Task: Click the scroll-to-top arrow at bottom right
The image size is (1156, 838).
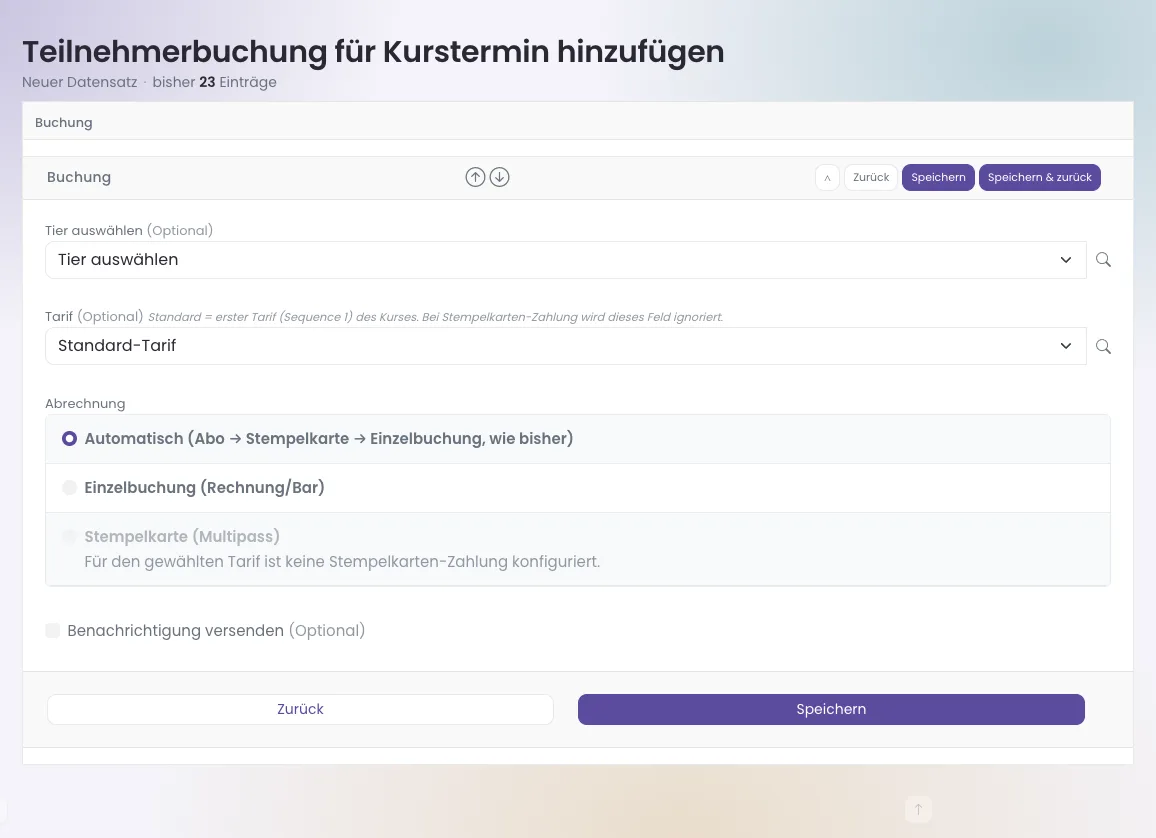Action: tap(918, 809)
